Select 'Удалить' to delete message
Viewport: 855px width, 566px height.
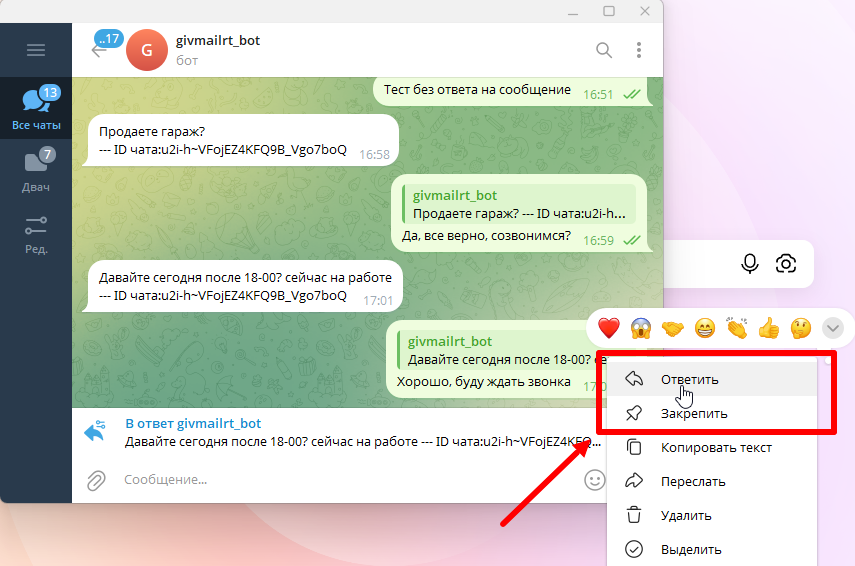tap(685, 515)
